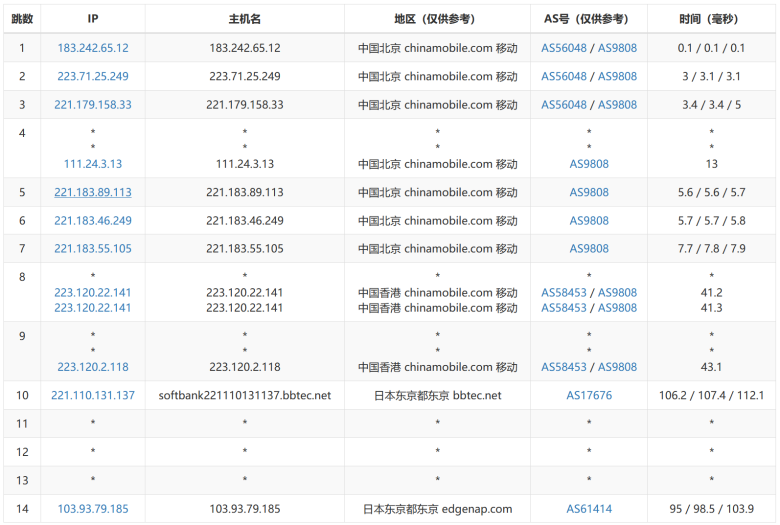
Task: Open IP link 103.93.79.185
Action: (93, 509)
